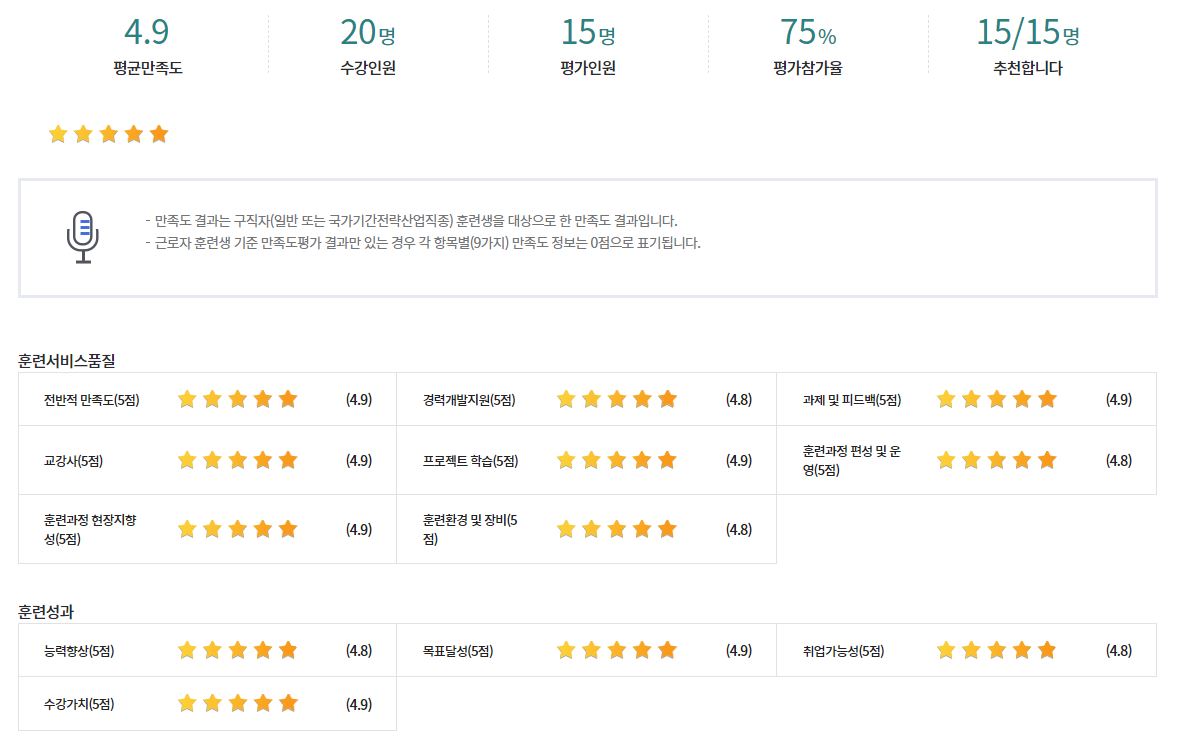Click star rating for 과제 및 피드백
The height and width of the screenshot is (748, 1178).
click(997, 400)
